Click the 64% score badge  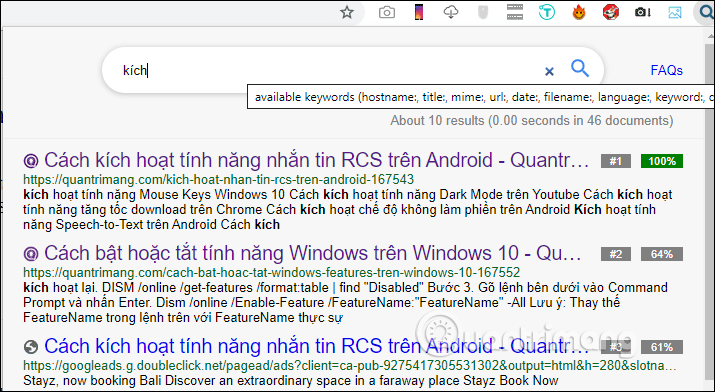tap(662, 254)
